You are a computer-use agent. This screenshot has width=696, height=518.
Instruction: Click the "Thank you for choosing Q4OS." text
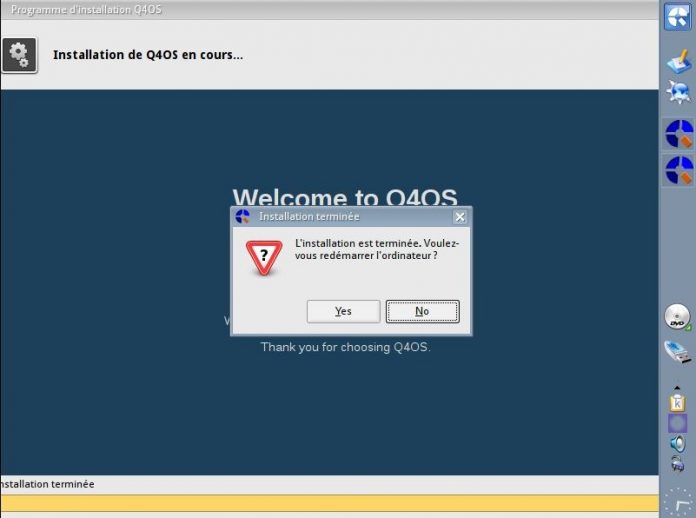click(345, 347)
